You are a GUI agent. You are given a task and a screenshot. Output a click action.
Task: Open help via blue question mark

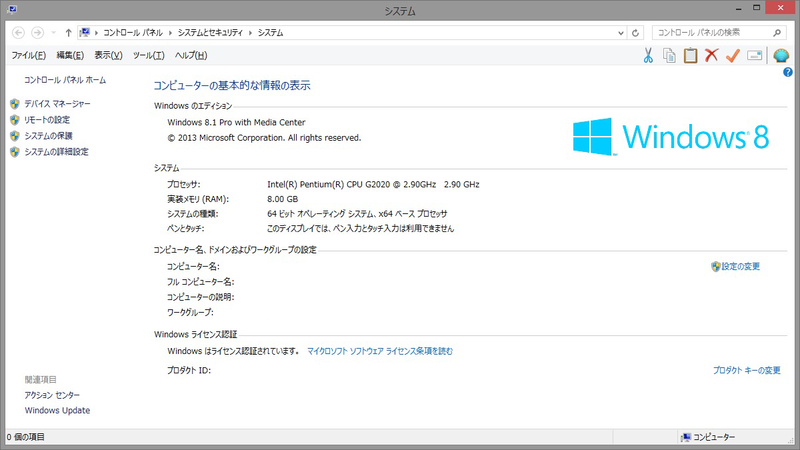pyautogui.click(x=788, y=72)
